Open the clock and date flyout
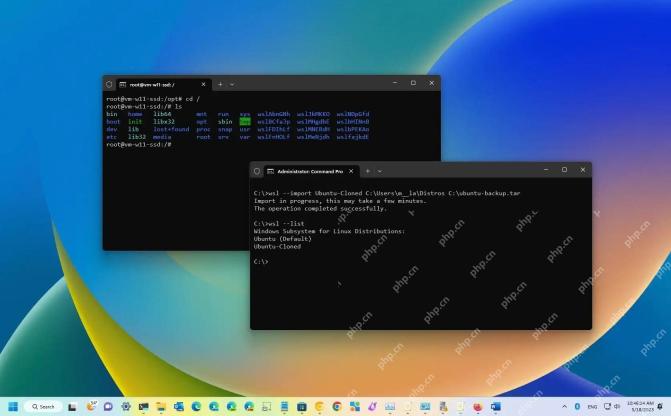This screenshot has width=671, height=416. 640,406
